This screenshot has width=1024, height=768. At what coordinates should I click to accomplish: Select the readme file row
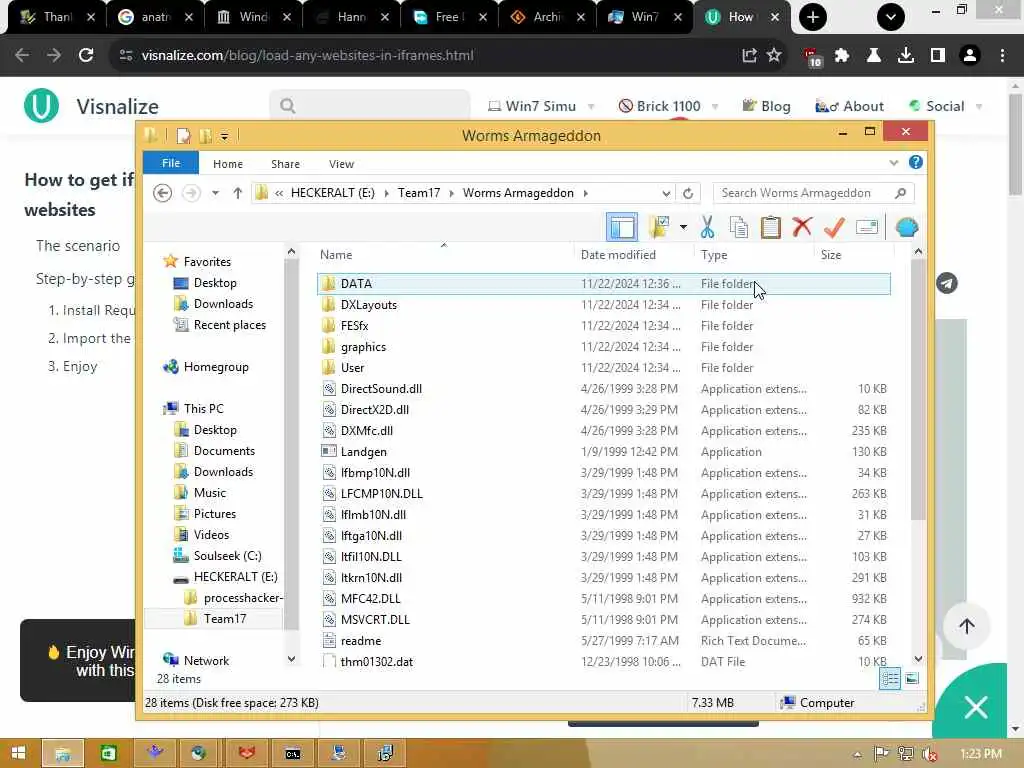[x=604, y=641]
